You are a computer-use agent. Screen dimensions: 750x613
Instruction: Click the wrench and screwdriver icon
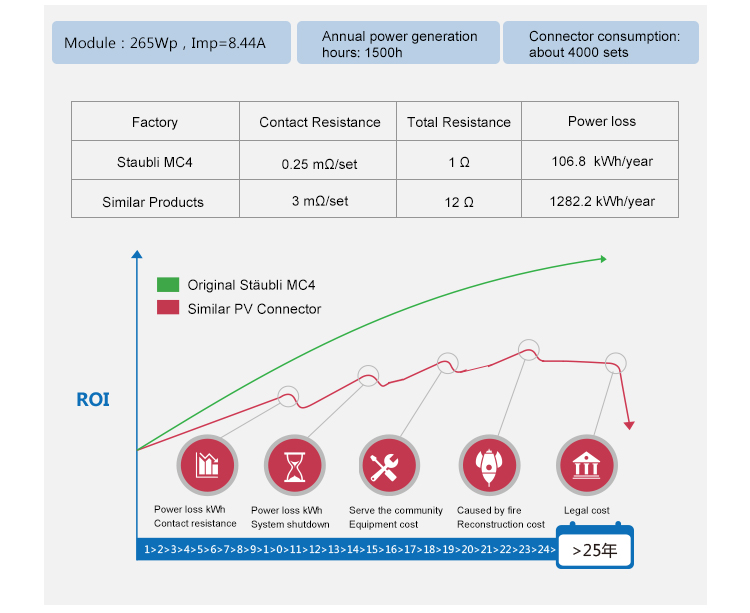pyautogui.click(x=389, y=466)
